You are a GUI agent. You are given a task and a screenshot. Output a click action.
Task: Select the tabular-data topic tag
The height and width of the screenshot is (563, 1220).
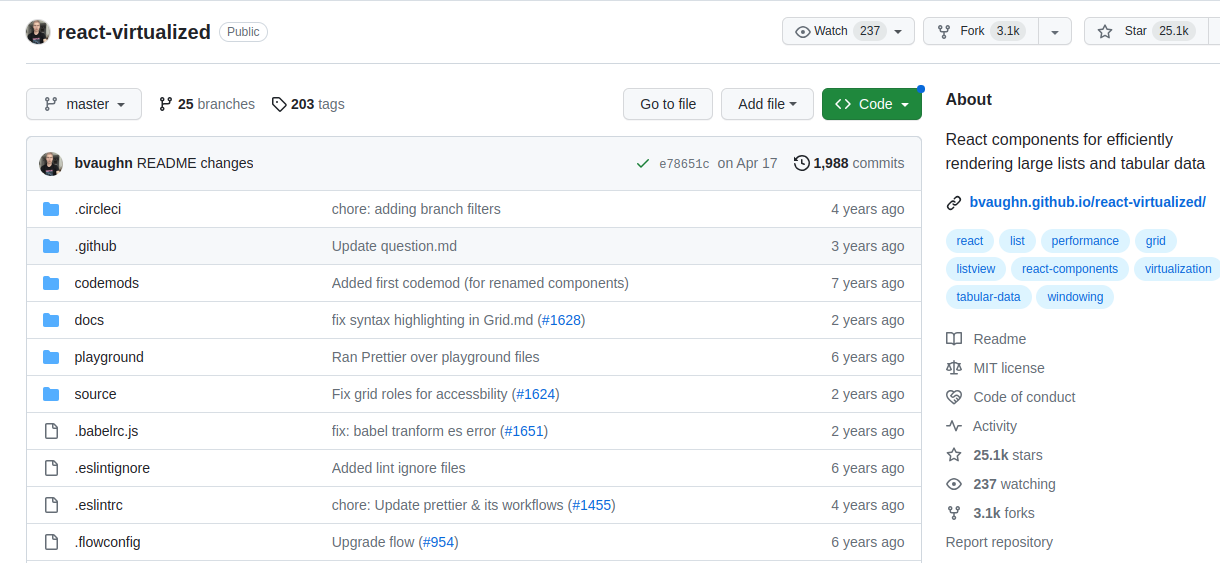988,297
